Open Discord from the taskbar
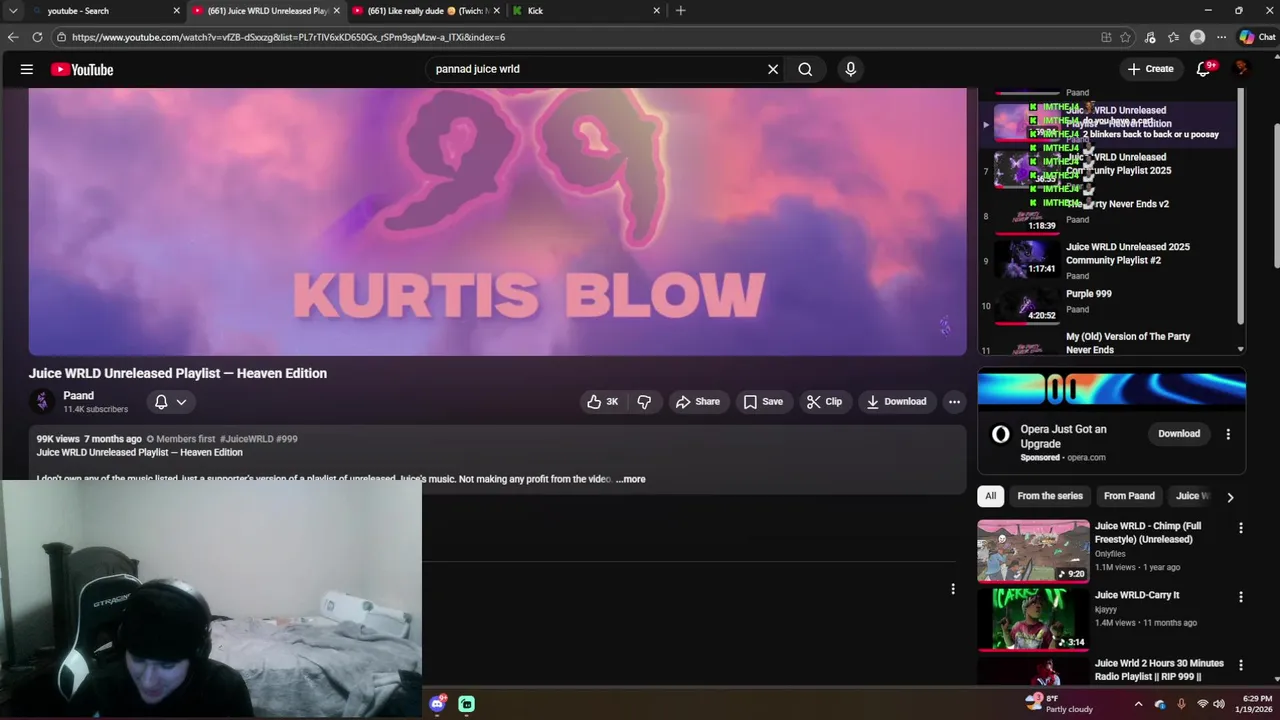 [x=437, y=704]
